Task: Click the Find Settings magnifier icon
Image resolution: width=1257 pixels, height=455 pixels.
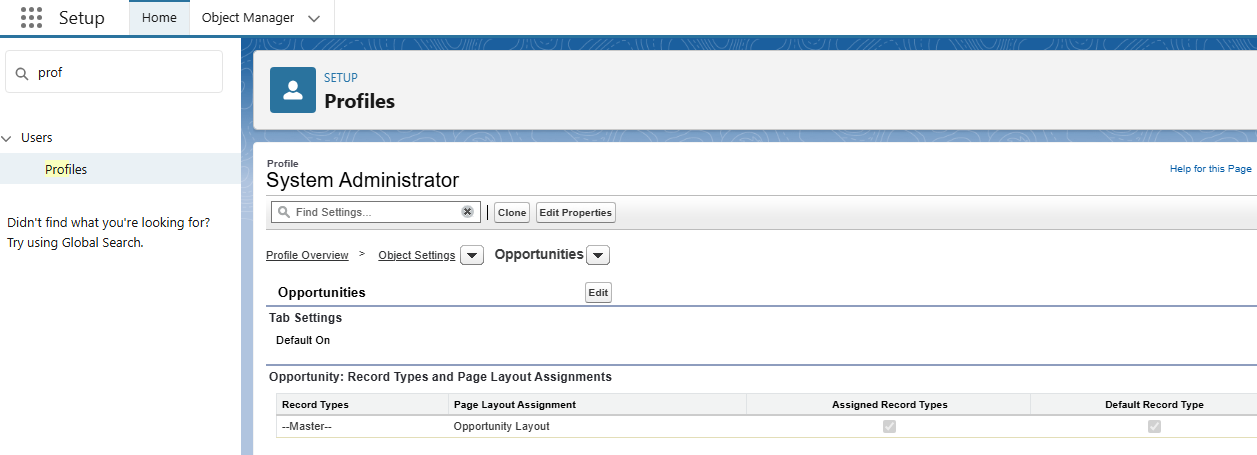Action: tap(284, 212)
